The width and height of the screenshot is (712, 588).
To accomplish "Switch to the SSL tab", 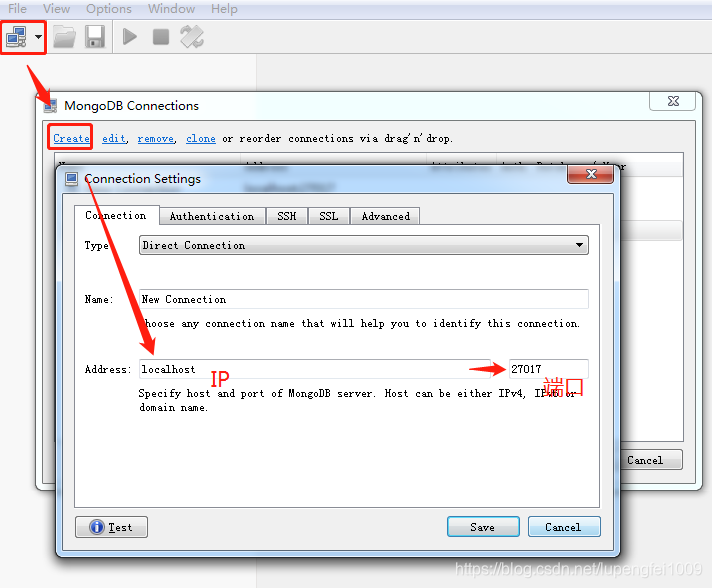I will [329, 216].
